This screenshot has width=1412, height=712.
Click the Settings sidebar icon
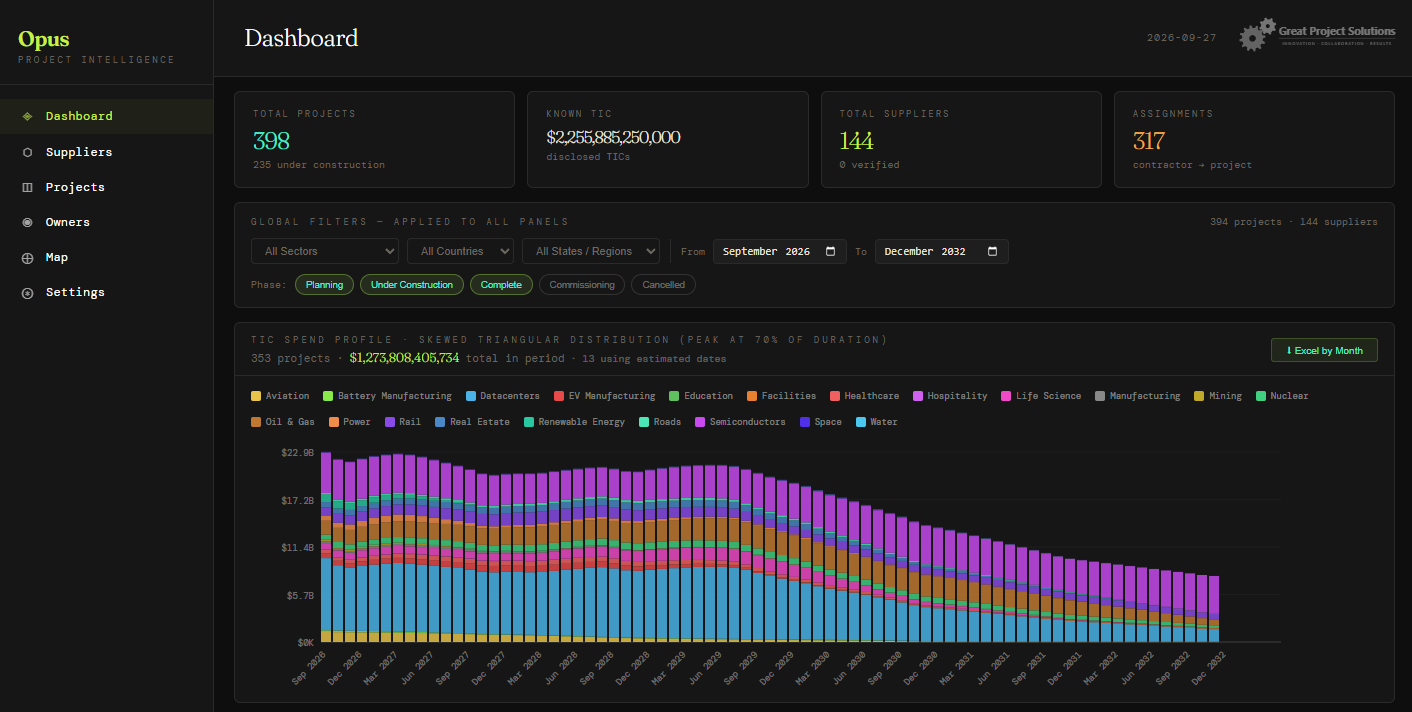coord(27,293)
